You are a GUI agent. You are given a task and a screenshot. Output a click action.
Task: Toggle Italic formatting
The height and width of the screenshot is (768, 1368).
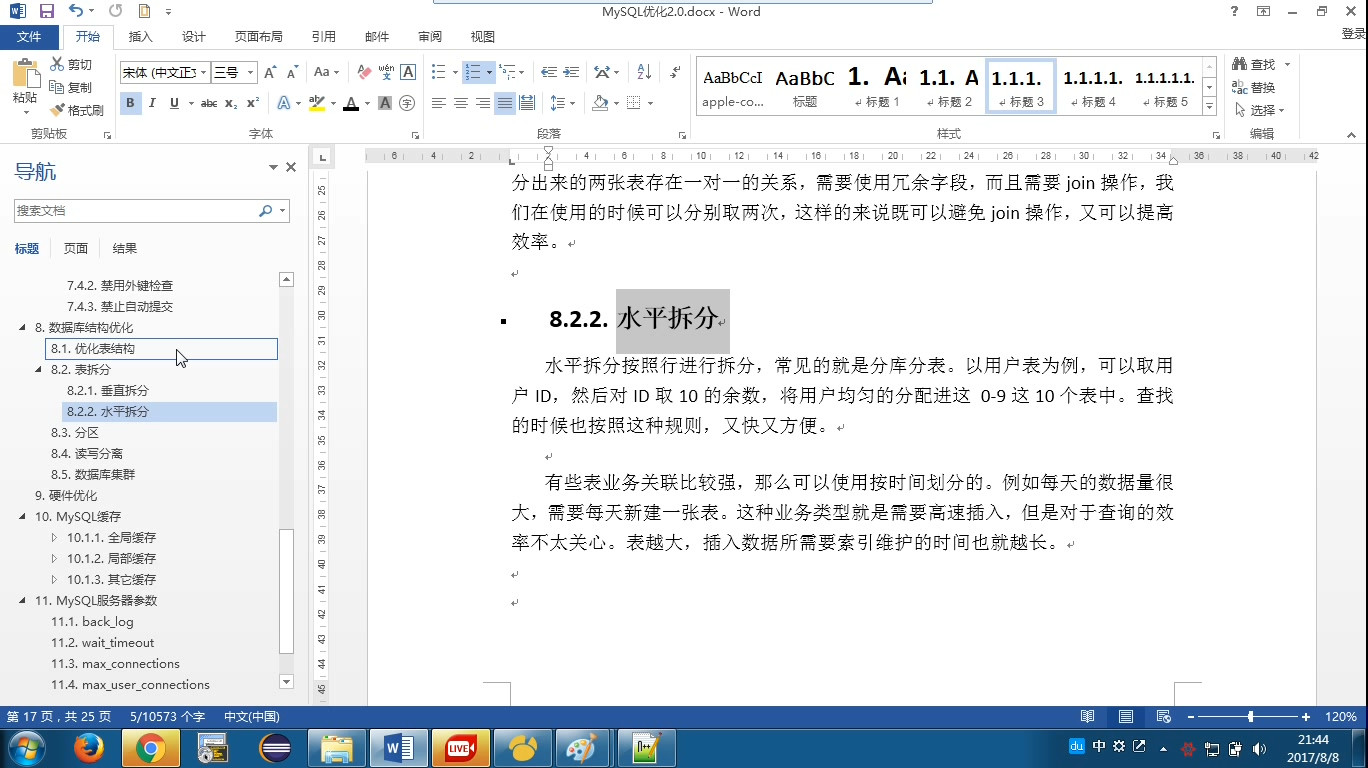[152, 103]
